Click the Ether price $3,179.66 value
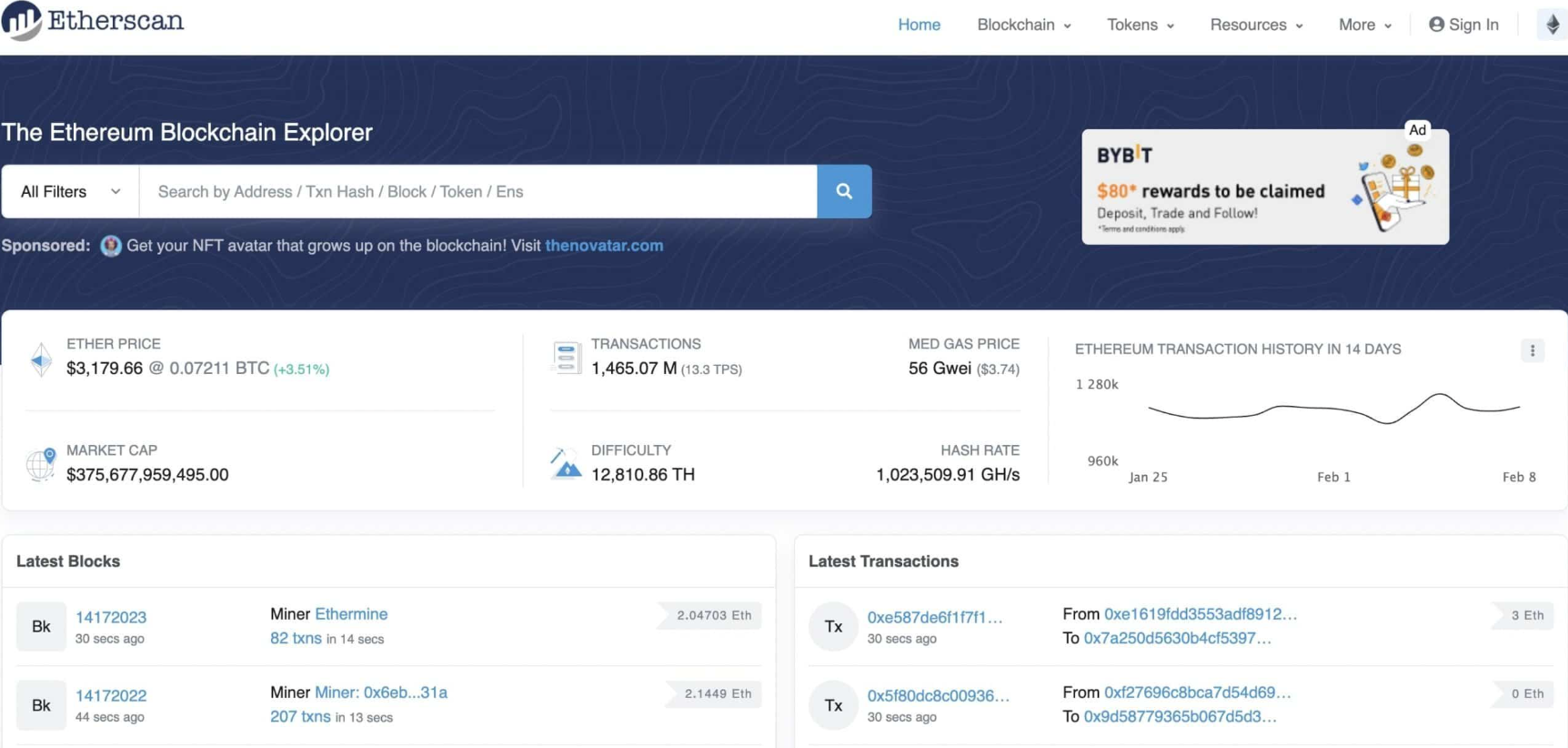The height and width of the screenshot is (748, 1568). click(105, 369)
